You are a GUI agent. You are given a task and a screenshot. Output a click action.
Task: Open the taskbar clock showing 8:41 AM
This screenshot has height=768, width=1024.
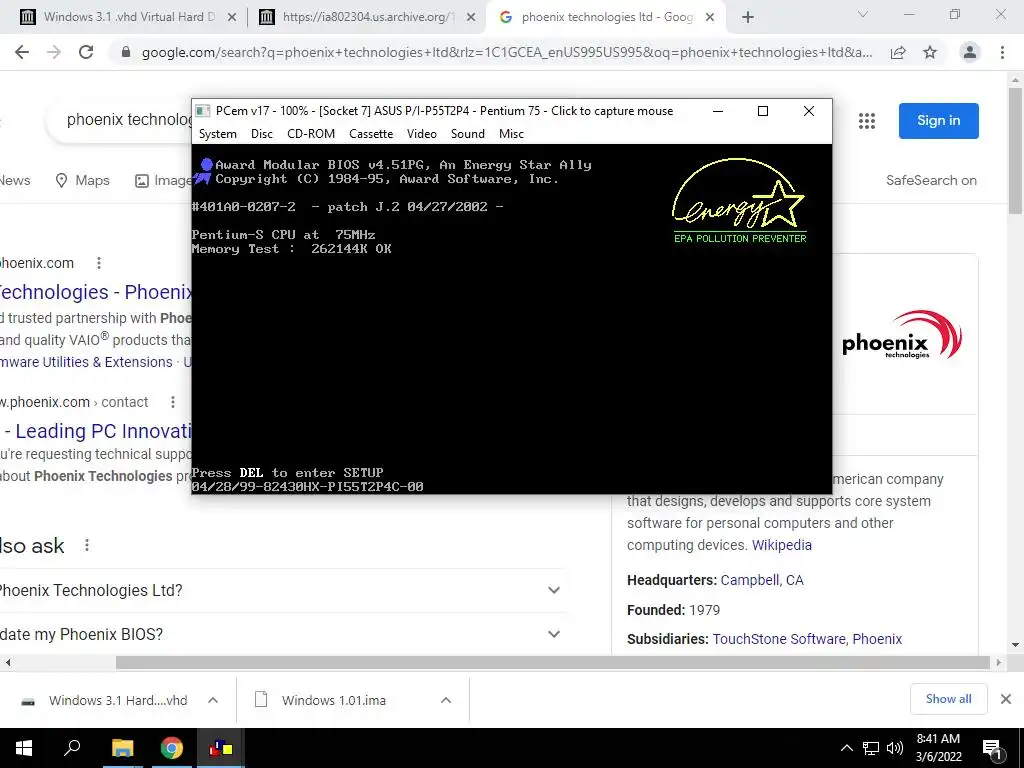pos(938,748)
